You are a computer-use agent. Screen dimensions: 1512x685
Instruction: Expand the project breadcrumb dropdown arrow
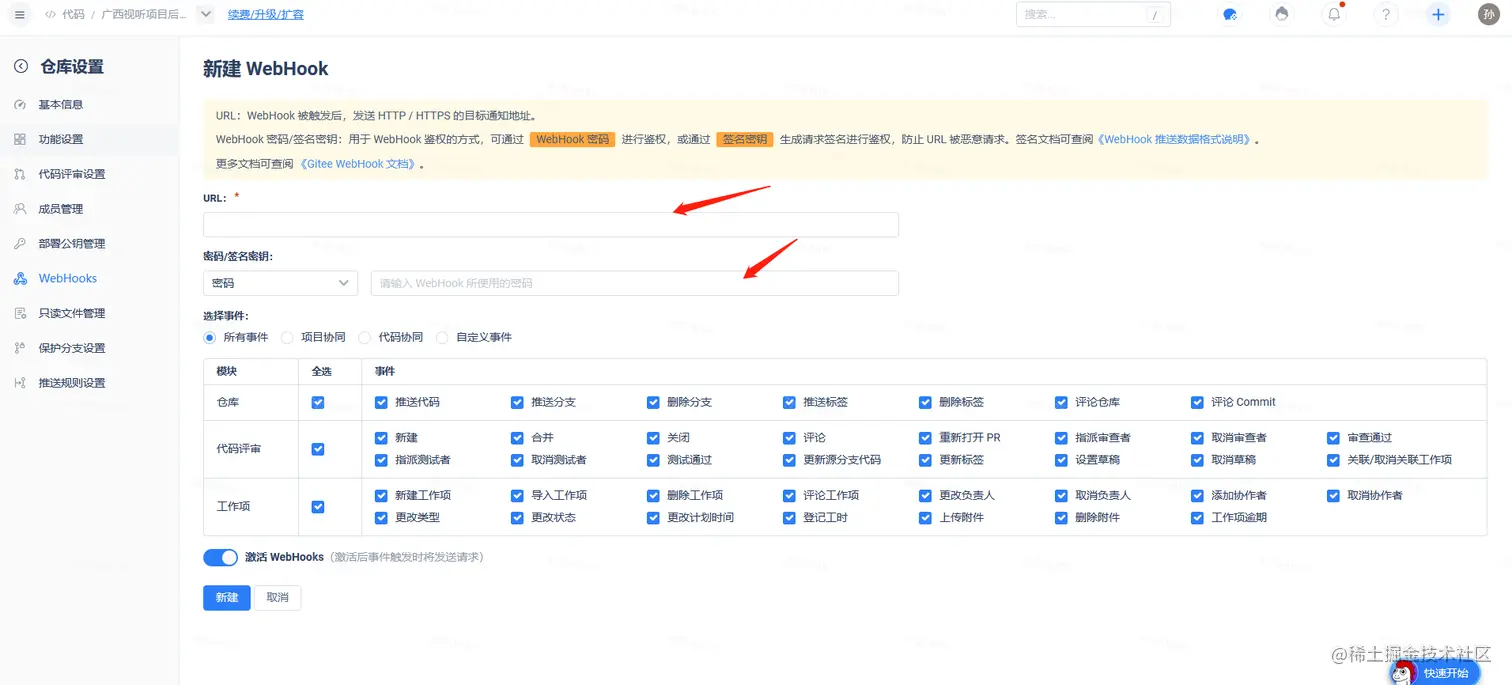click(206, 14)
